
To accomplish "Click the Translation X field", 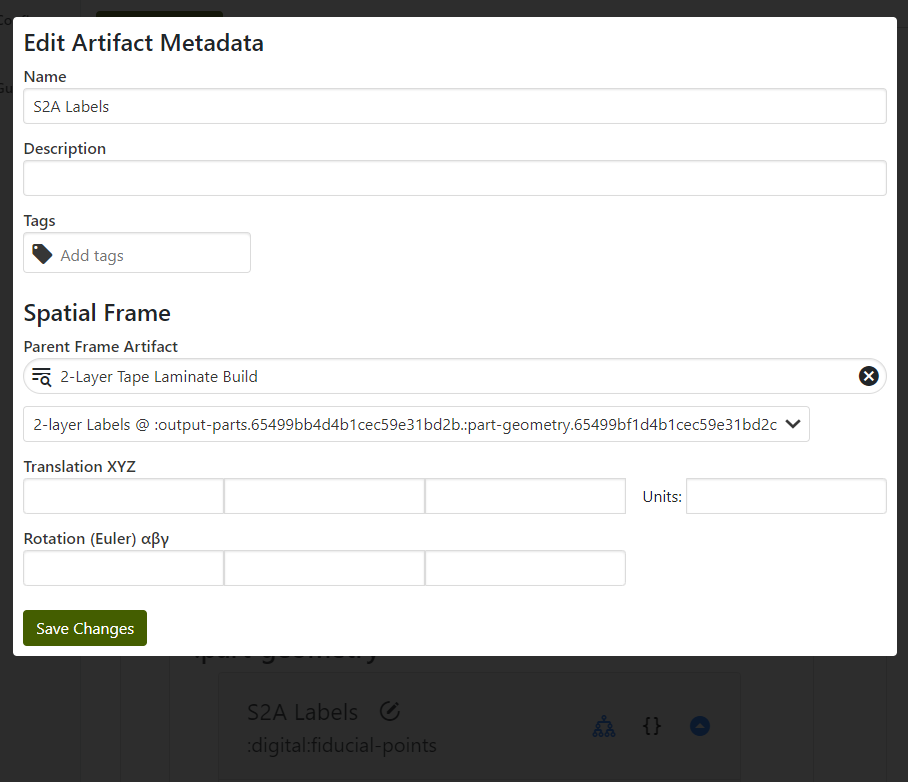I will coord(123,496).
